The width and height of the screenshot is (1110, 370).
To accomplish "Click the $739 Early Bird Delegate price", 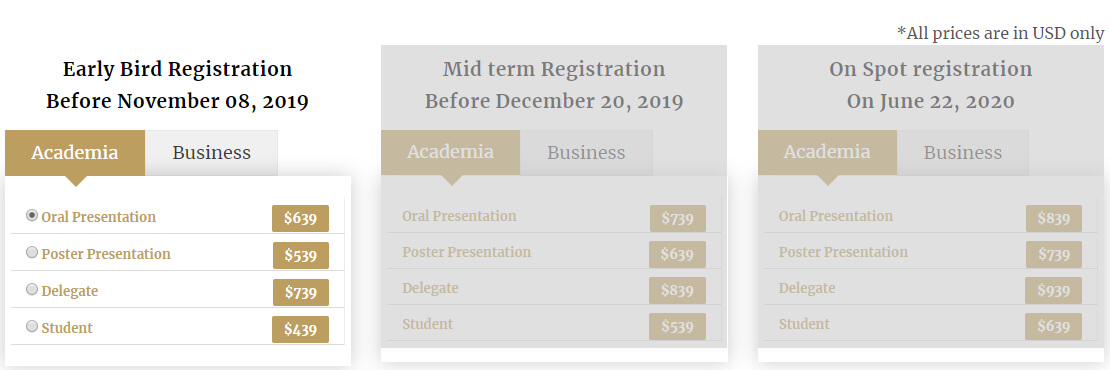I will pyautogui.click(x=300, y=292).
